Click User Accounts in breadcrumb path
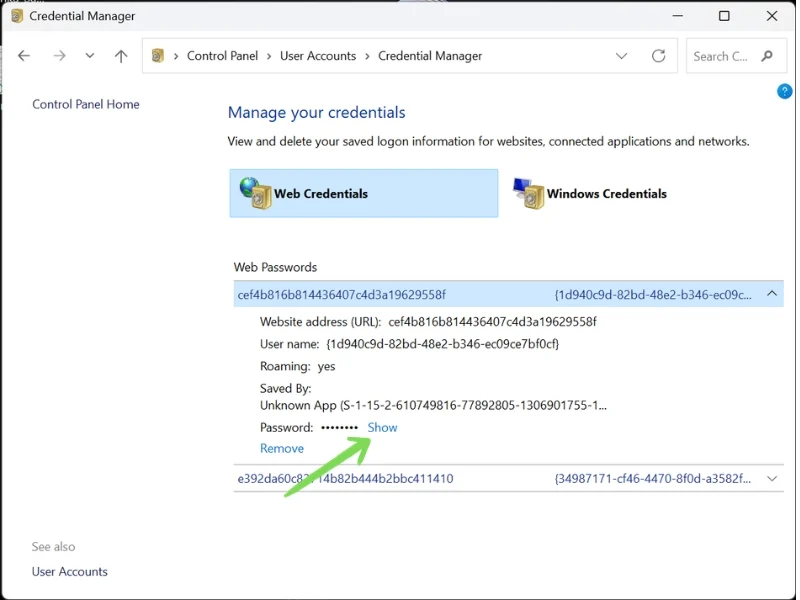 (x=318, y=56)
